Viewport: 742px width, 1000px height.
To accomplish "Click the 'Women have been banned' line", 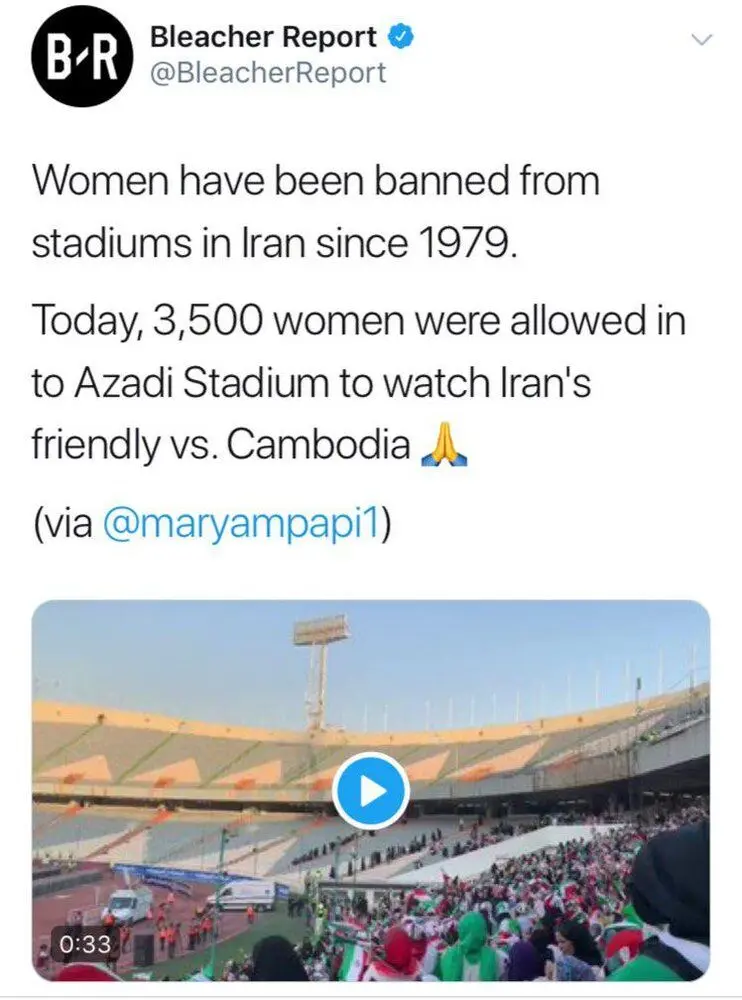I will (x=316, y=180).
